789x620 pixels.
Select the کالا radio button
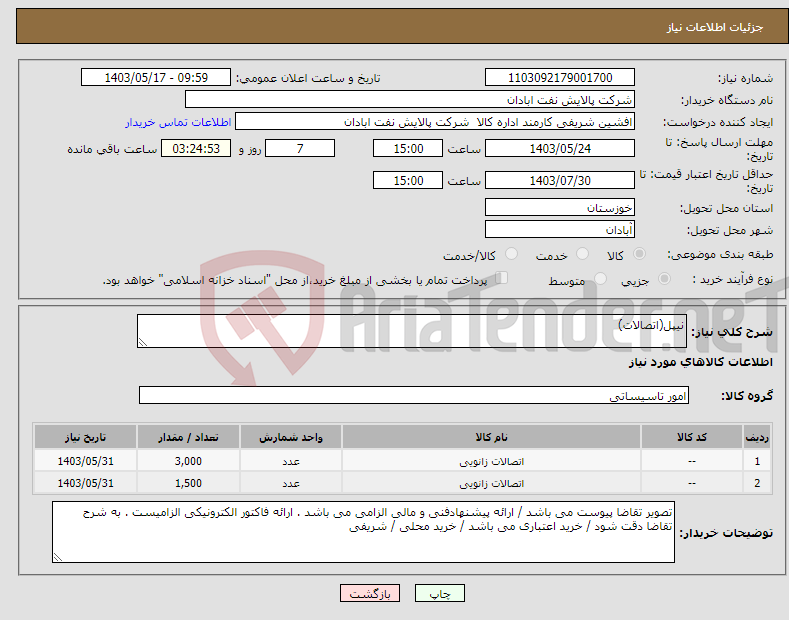[x=639, y=254]
